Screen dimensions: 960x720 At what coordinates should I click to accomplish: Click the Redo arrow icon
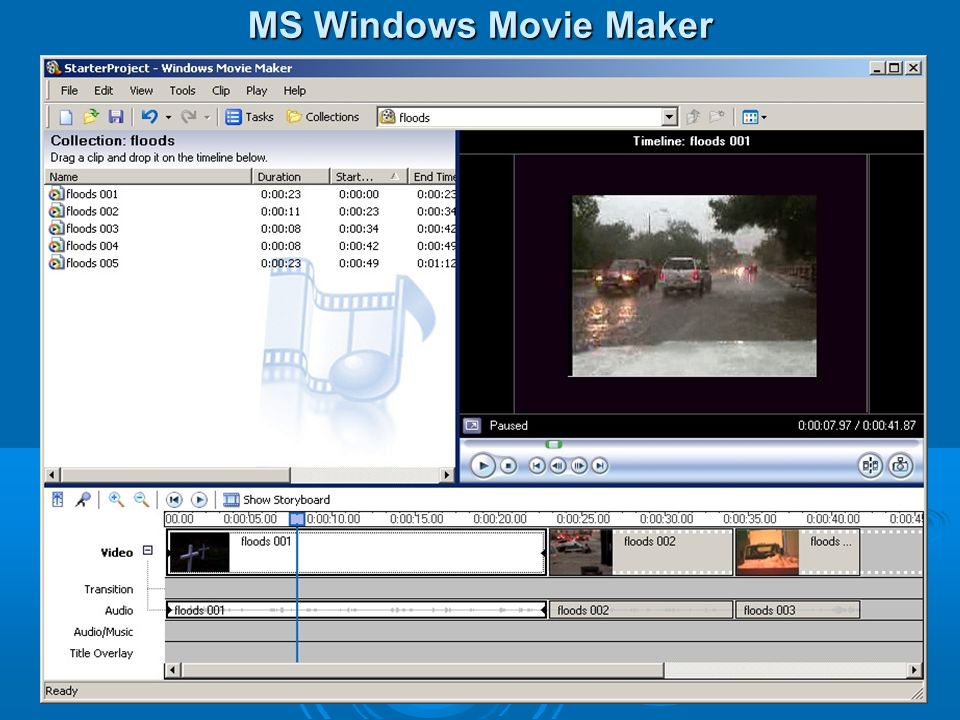pos(189,116)
